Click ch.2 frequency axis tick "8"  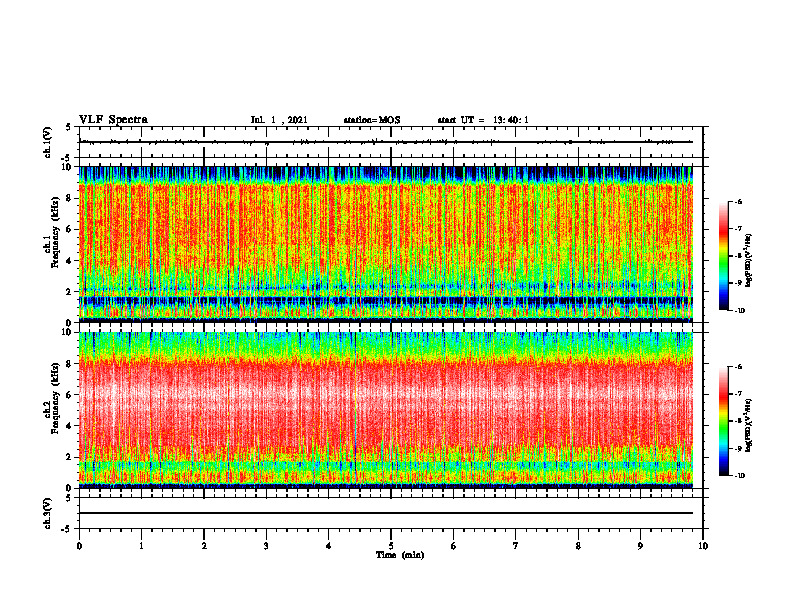coord(69,364)
